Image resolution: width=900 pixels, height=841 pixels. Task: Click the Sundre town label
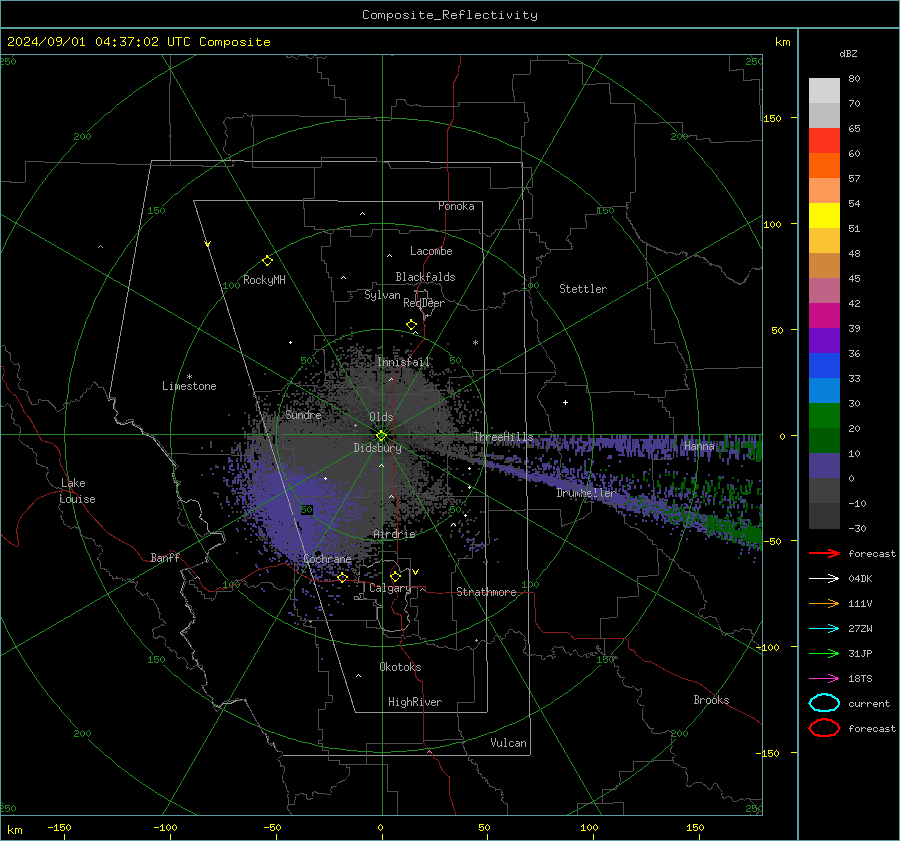click(304, 415)
